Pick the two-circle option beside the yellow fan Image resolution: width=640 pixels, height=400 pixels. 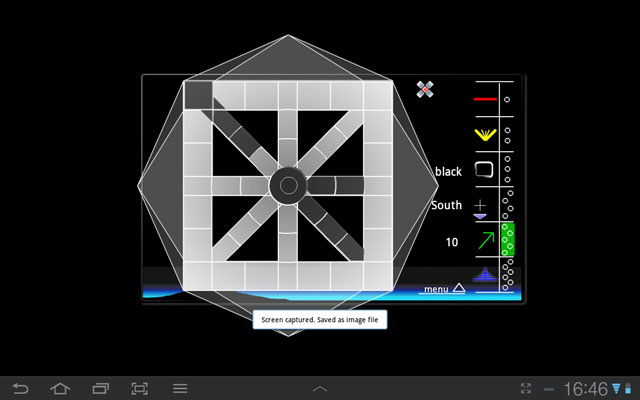click(507, 136)
